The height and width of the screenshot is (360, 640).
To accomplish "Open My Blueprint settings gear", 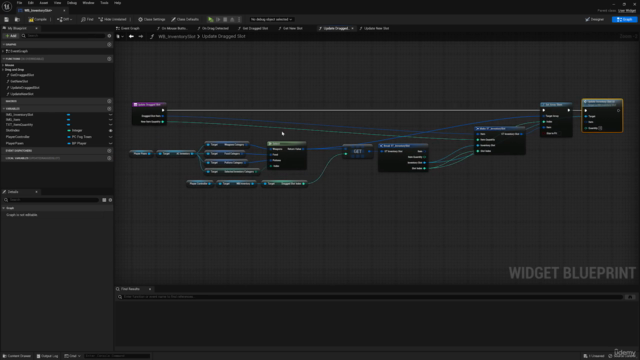I will tap(109, 36).
